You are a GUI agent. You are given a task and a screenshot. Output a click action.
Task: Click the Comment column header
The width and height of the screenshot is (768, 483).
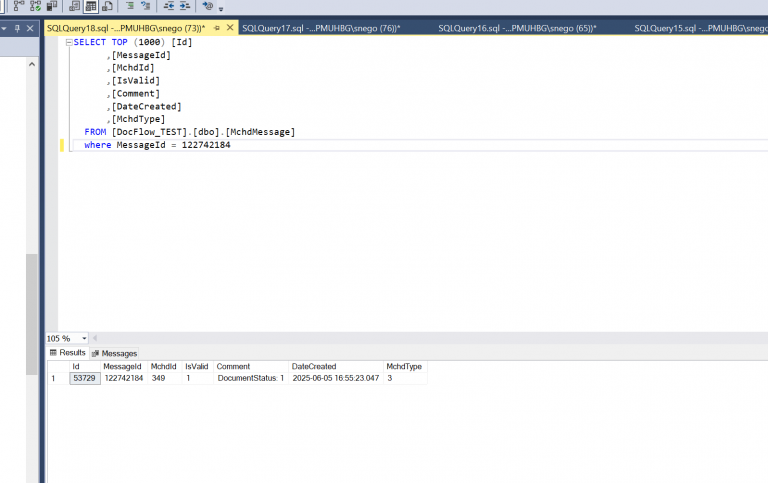coord(251,366)
